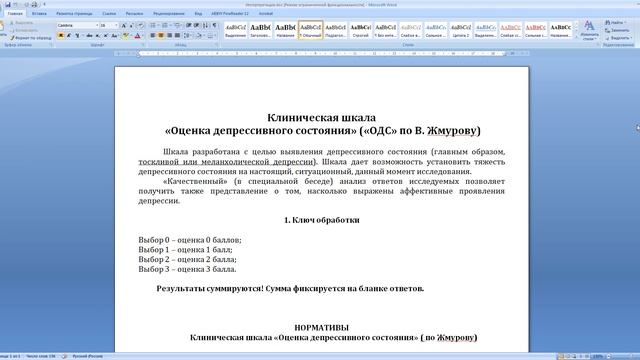Screen dimensions: 640x360
Task: Open the Font dialog launcher
Action: tap(143, 44)
